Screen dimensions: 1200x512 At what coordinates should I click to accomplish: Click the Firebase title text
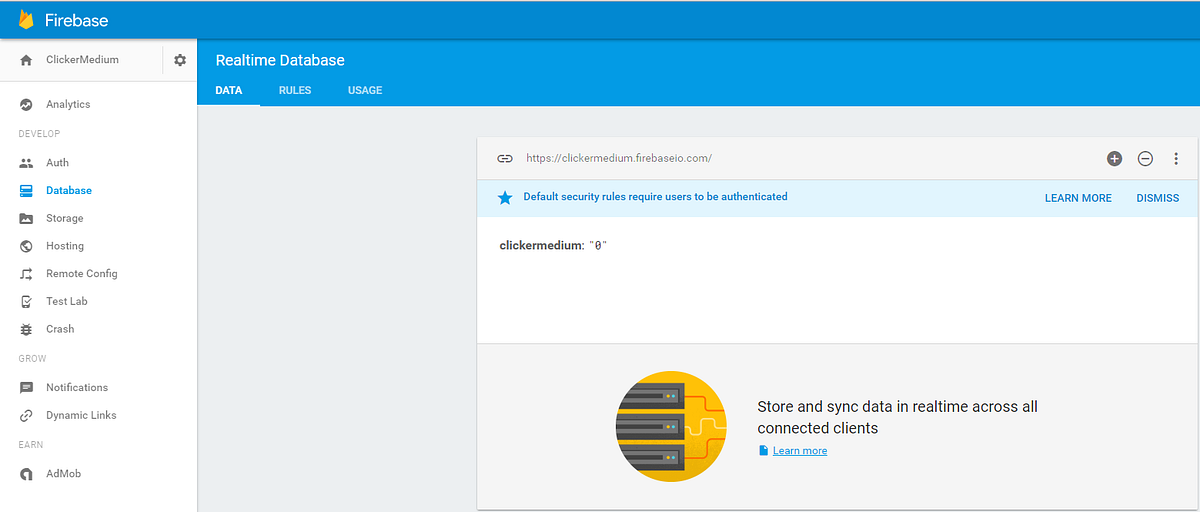[76, 20]
